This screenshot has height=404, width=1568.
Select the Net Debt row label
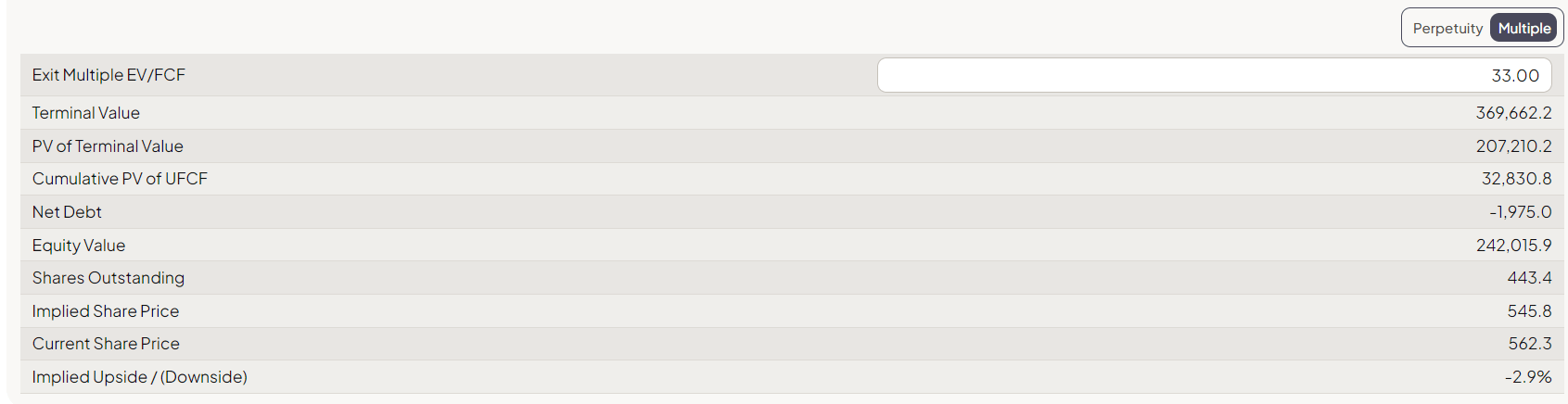pos(67,212)
